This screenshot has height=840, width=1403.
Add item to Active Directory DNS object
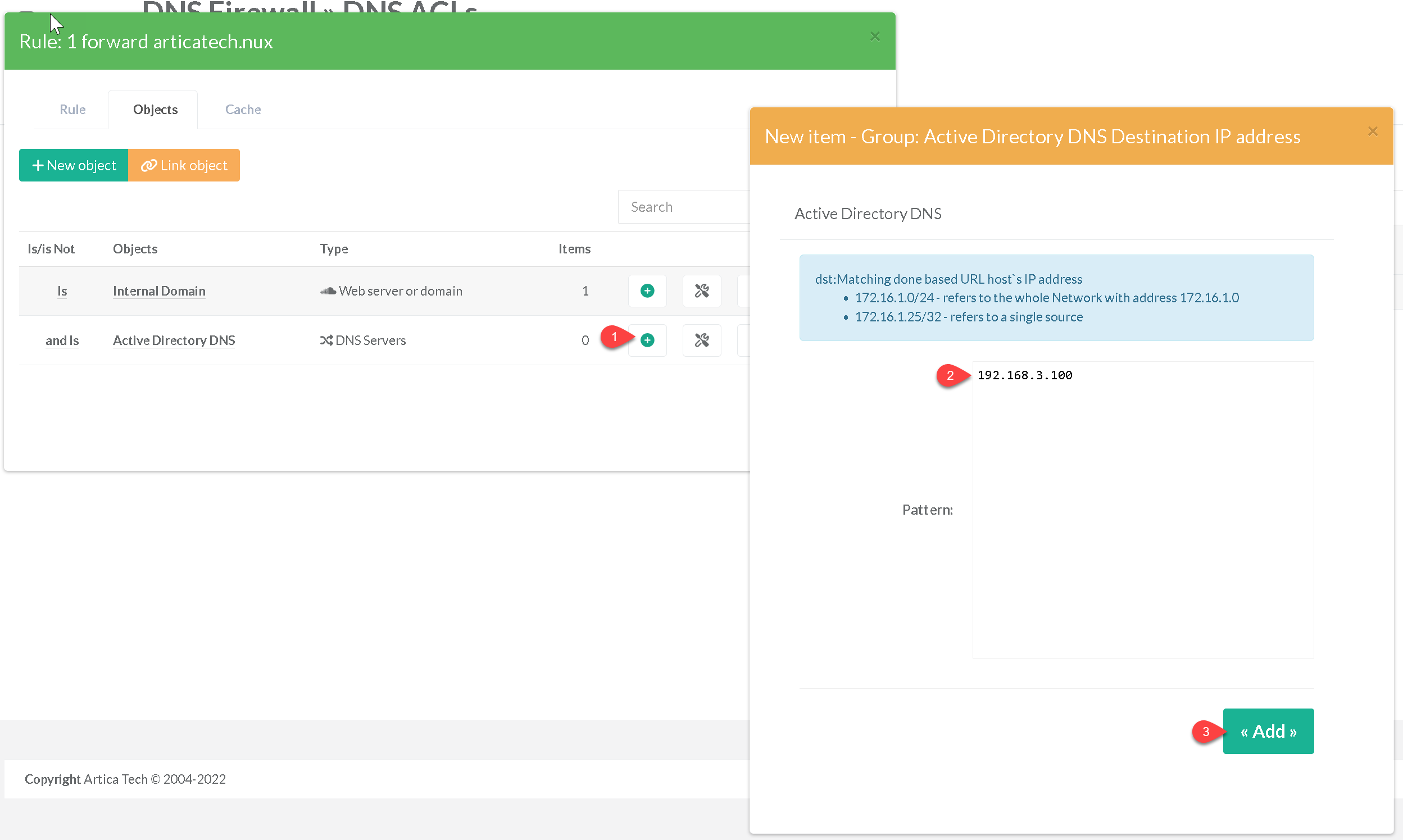click(647, 340)
